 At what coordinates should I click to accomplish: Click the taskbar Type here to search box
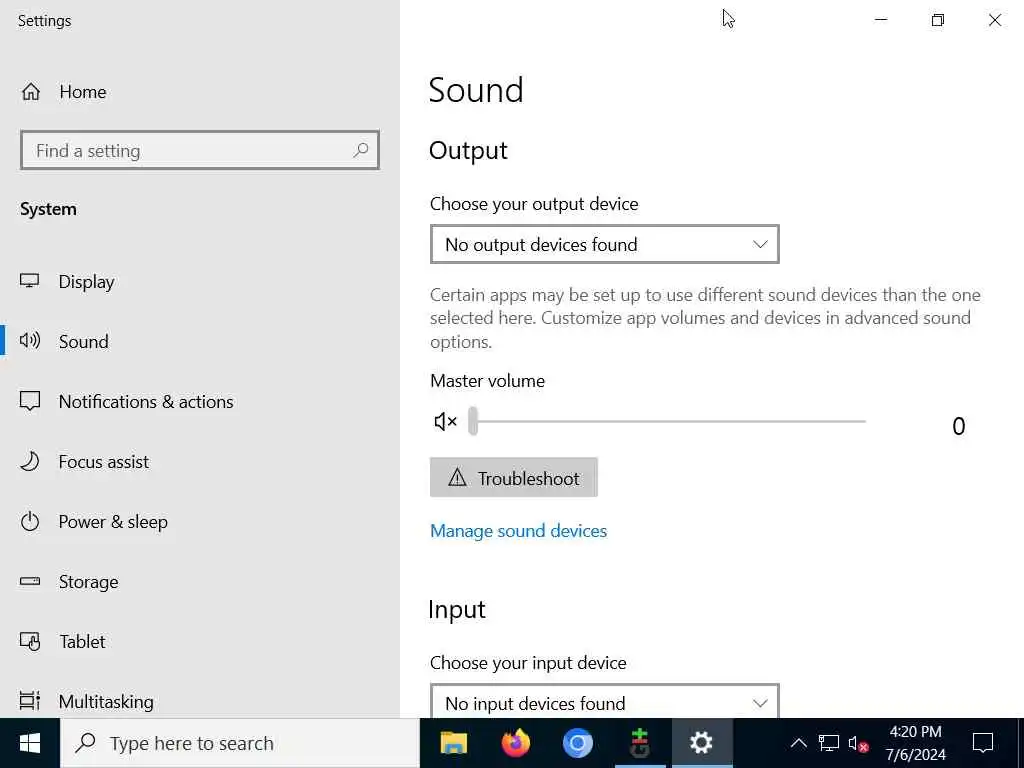tap(240, 743)
